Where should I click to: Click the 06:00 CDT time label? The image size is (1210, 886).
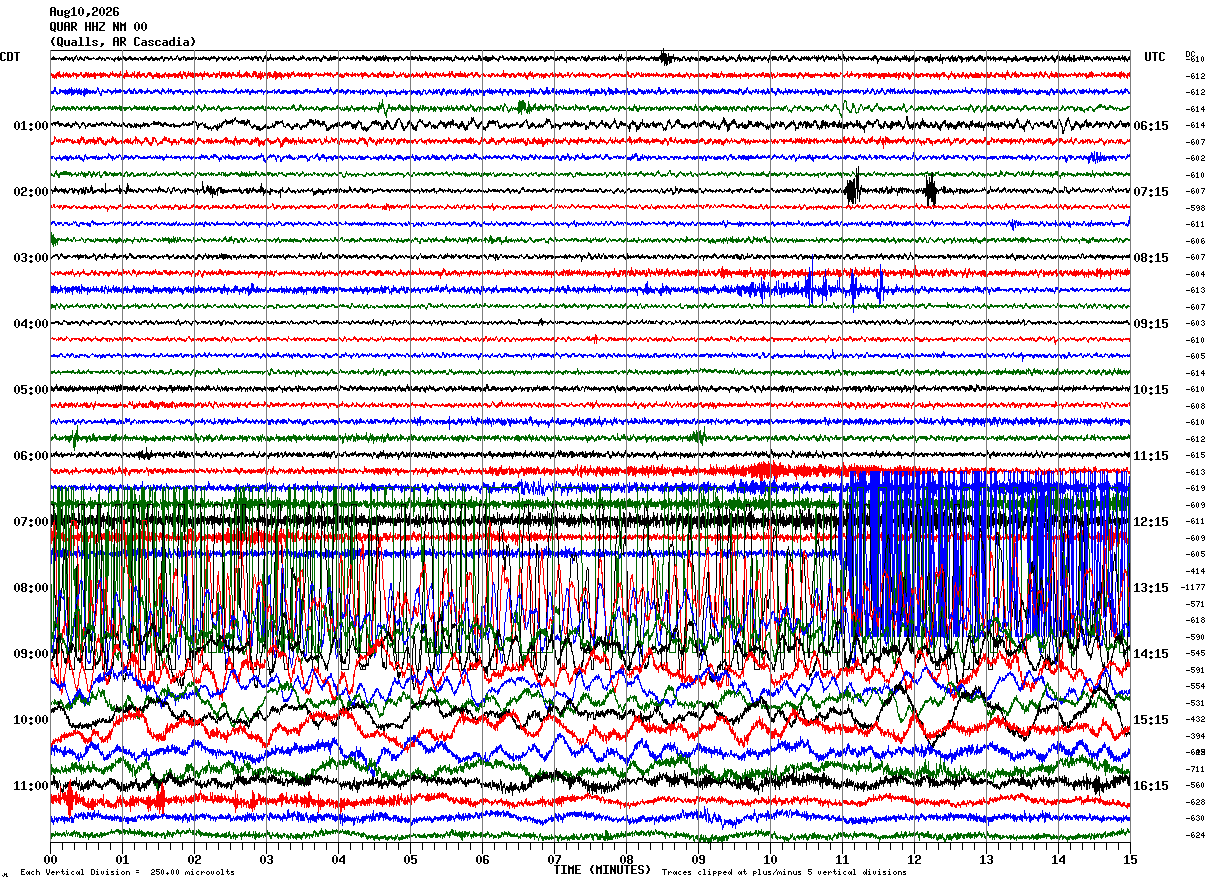pyautogui.click(x=31, y=456)
